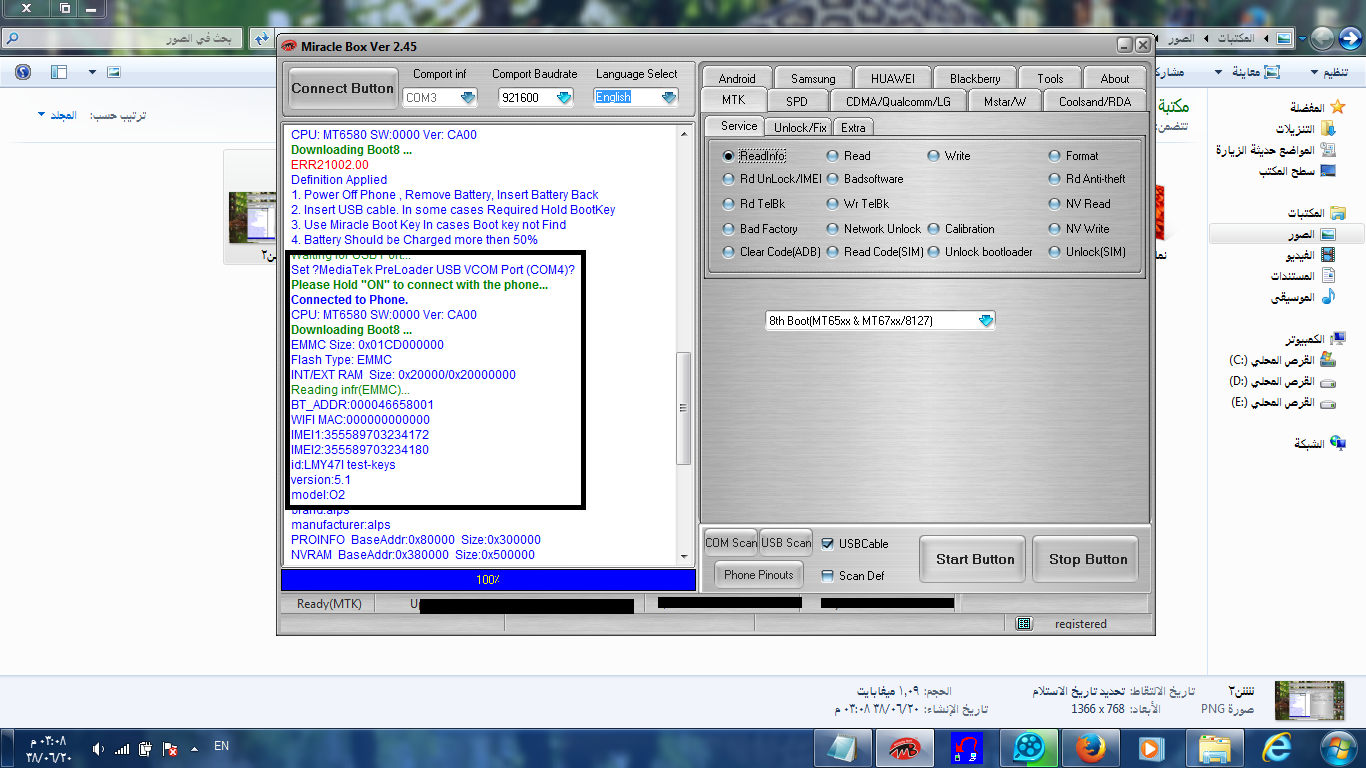1366x768 pixels.
Task: Toggle the USBCable checkbox
Action: (827, 544)
